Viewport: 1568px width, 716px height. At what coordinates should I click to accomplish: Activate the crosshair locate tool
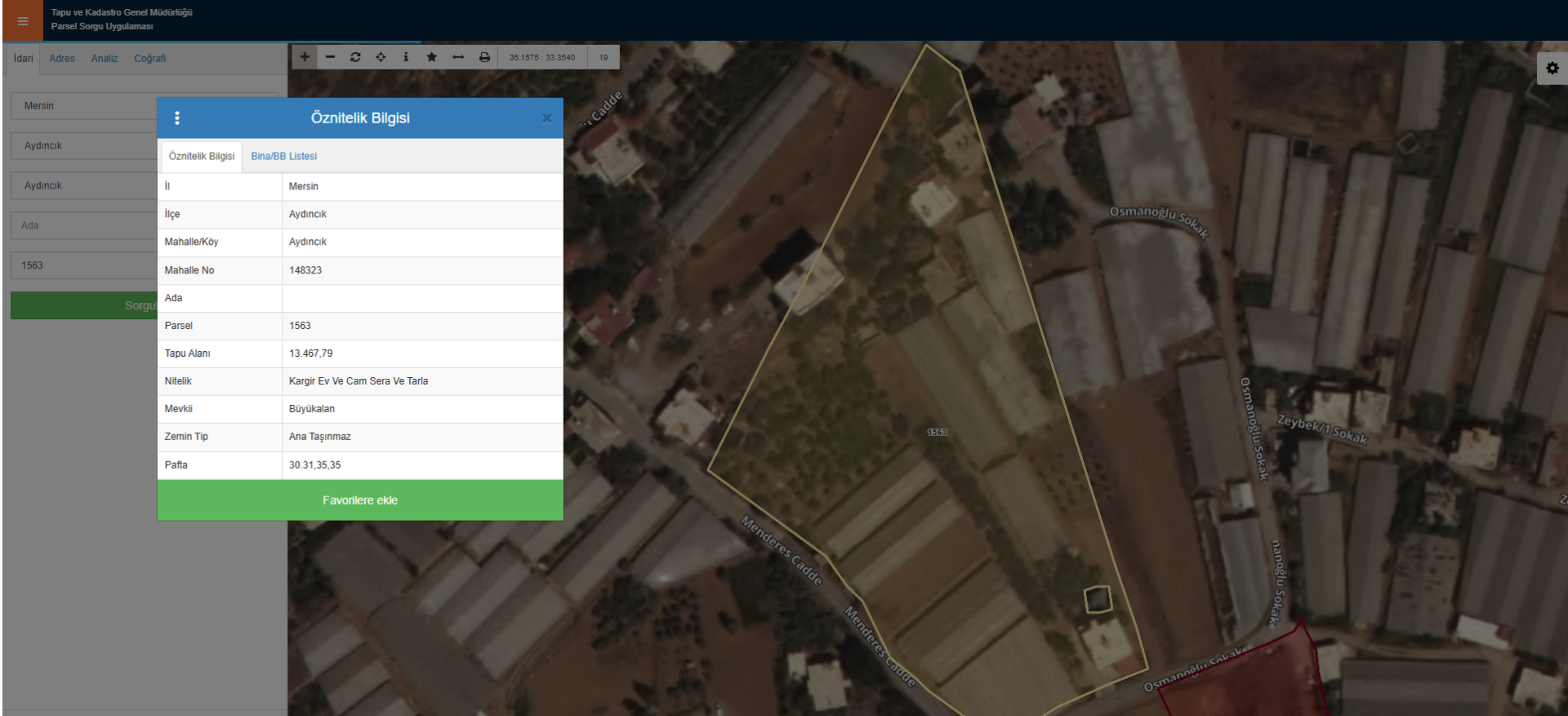pyautogui.click(x=381, y=57)
